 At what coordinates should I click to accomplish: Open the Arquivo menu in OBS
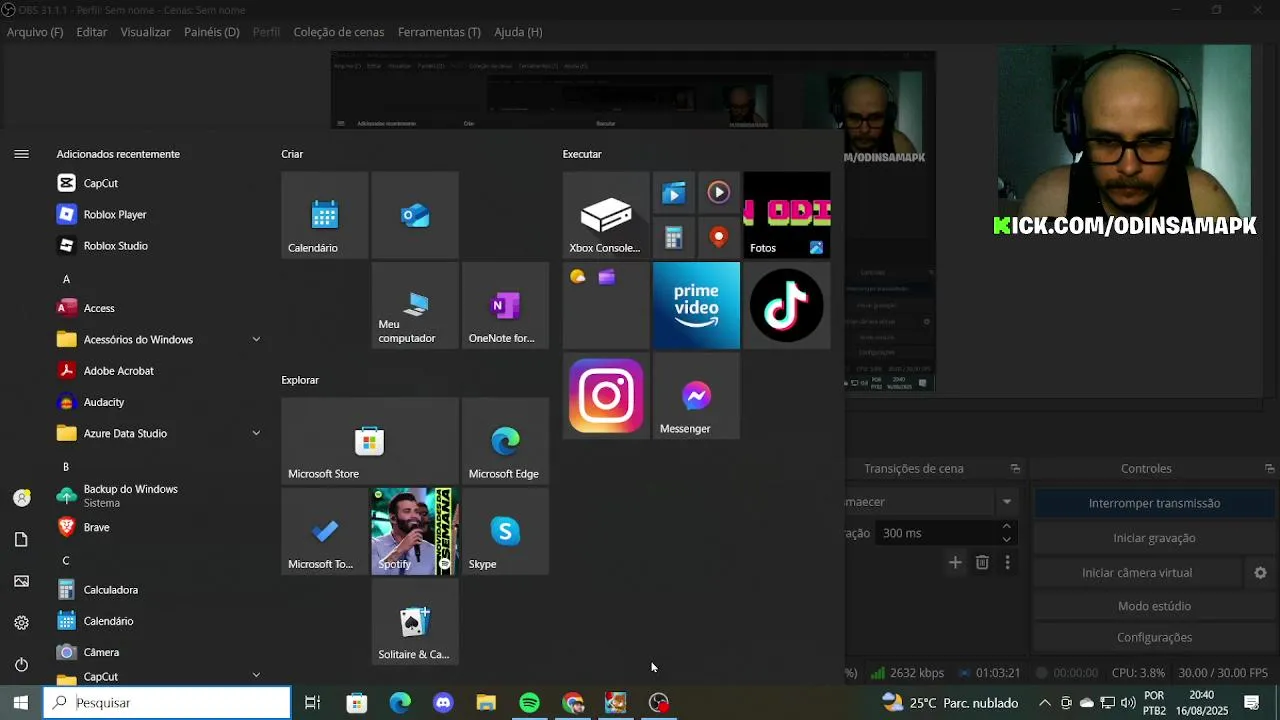click(35, 32)
